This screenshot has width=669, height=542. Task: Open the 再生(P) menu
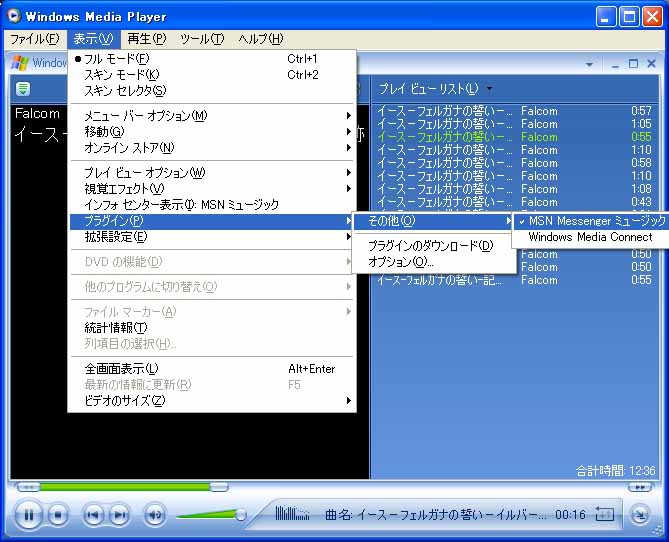(146, 39)
